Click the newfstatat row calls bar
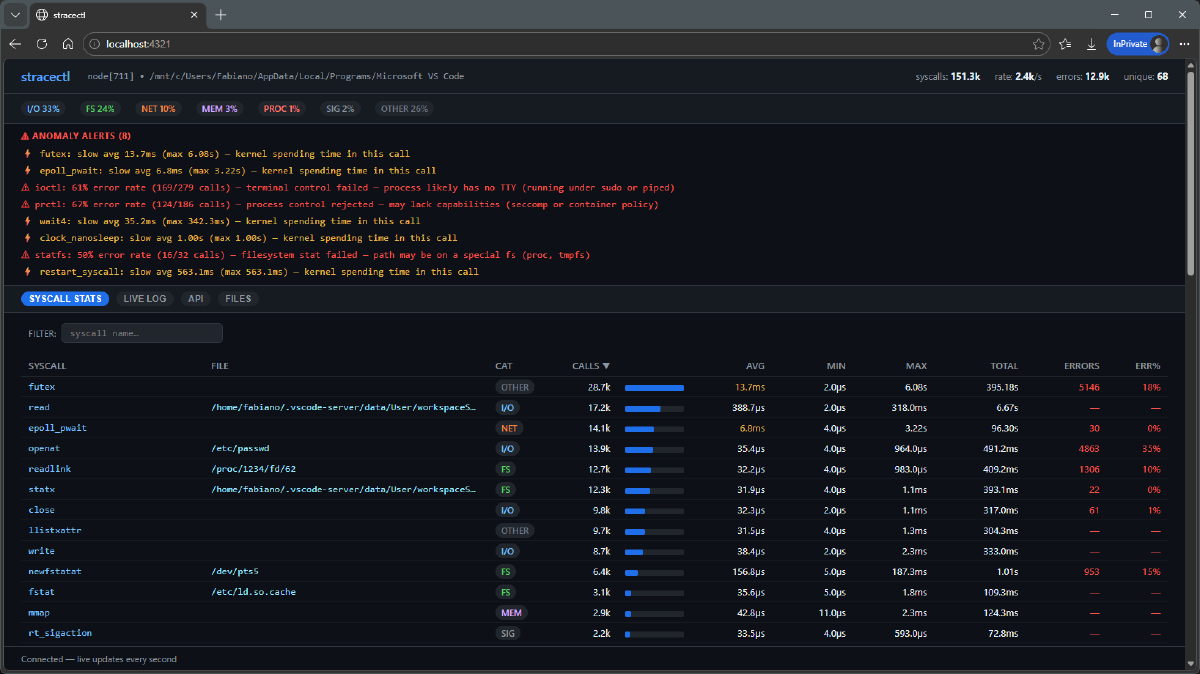This screenshot has width=1200, height=674. pyautogui.click(x=654, y=571)
